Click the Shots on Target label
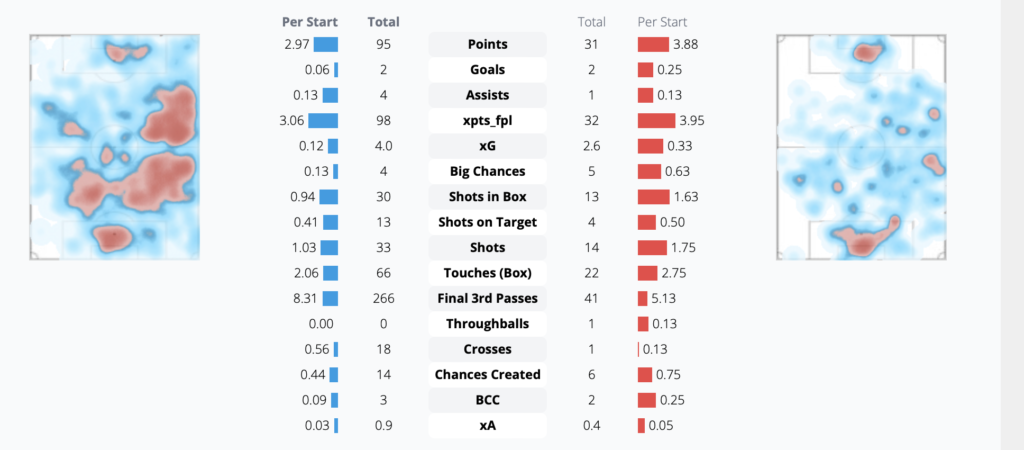 [x=487, y=222]
